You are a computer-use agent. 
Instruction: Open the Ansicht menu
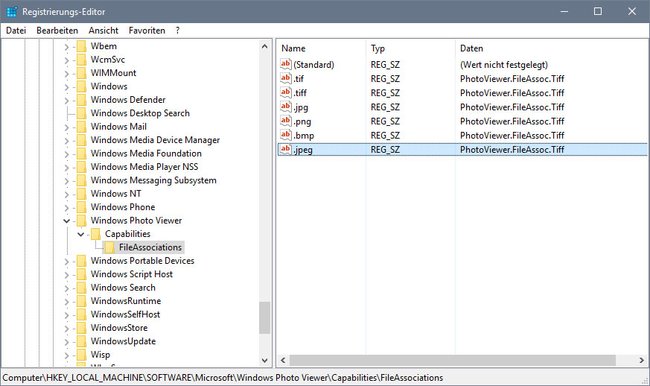104,30
